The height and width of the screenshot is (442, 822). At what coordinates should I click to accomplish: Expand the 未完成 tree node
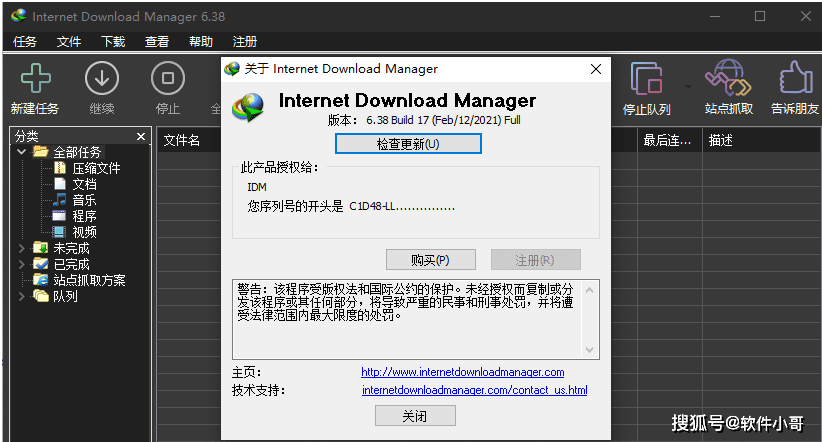click(x=21, y=248)
